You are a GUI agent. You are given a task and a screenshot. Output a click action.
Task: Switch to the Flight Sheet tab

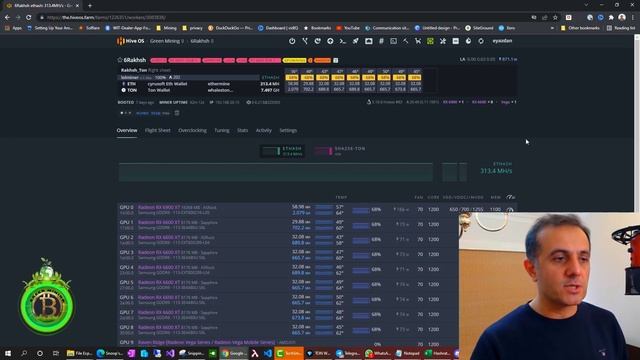click(158, 130)
